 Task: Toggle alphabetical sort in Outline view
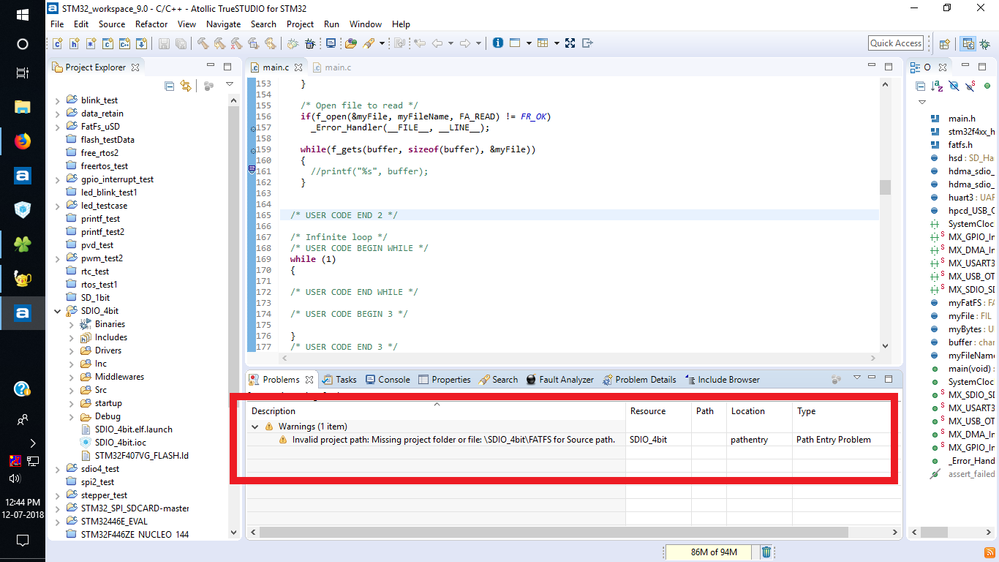point(937,86)
